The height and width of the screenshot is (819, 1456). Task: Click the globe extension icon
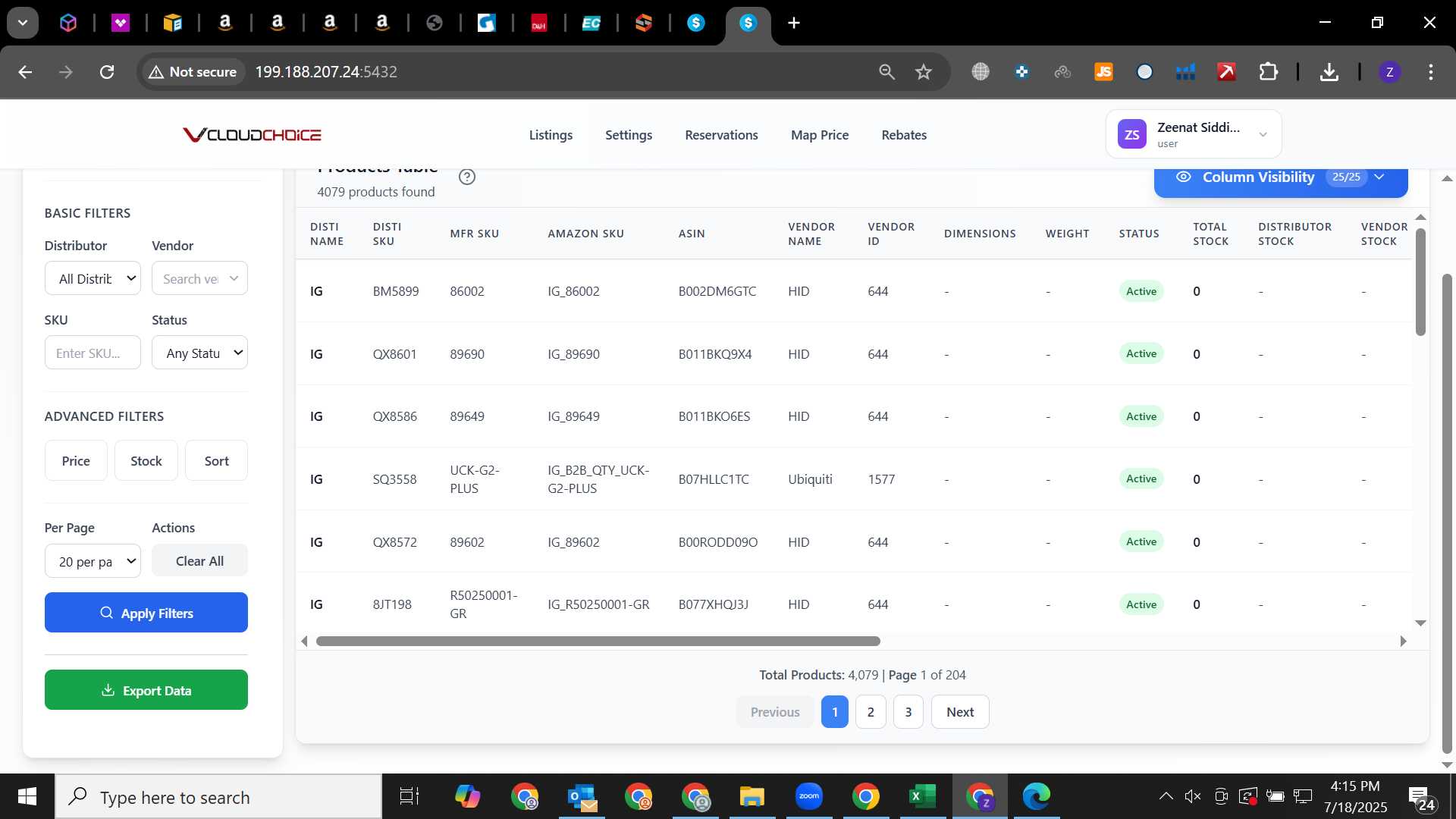(981, 72)
